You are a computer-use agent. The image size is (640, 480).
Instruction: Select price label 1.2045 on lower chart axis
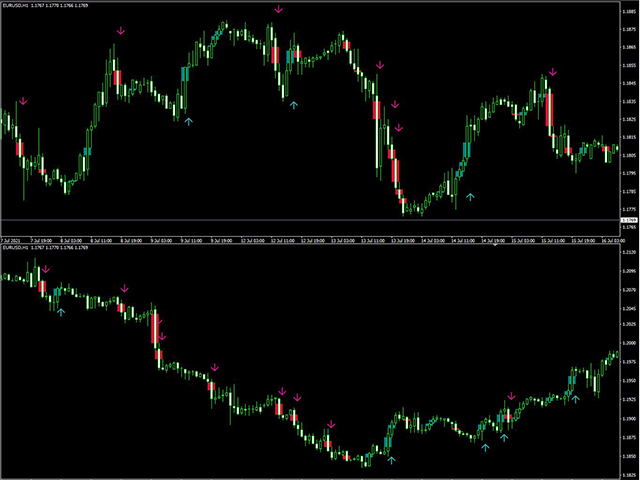629,308
